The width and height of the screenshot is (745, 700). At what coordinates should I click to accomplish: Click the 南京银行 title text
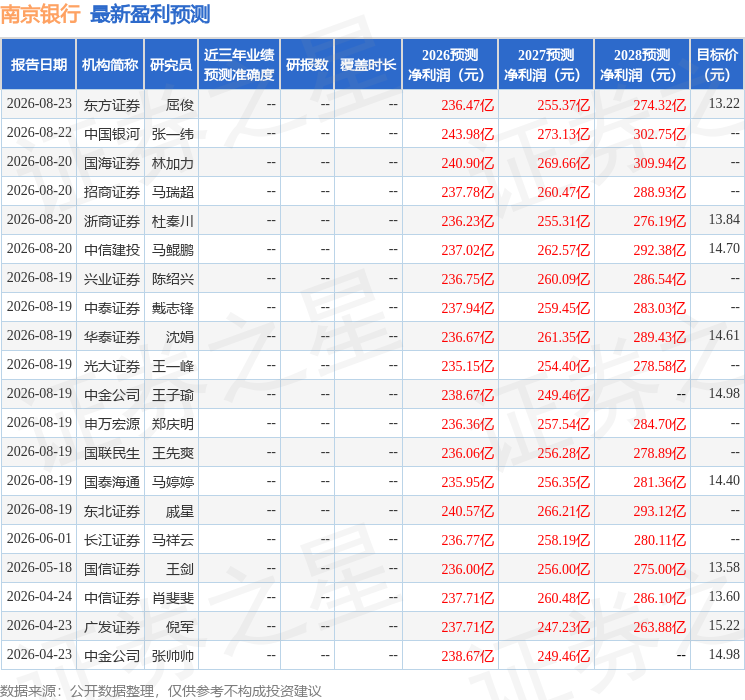(x=40, y=14)
